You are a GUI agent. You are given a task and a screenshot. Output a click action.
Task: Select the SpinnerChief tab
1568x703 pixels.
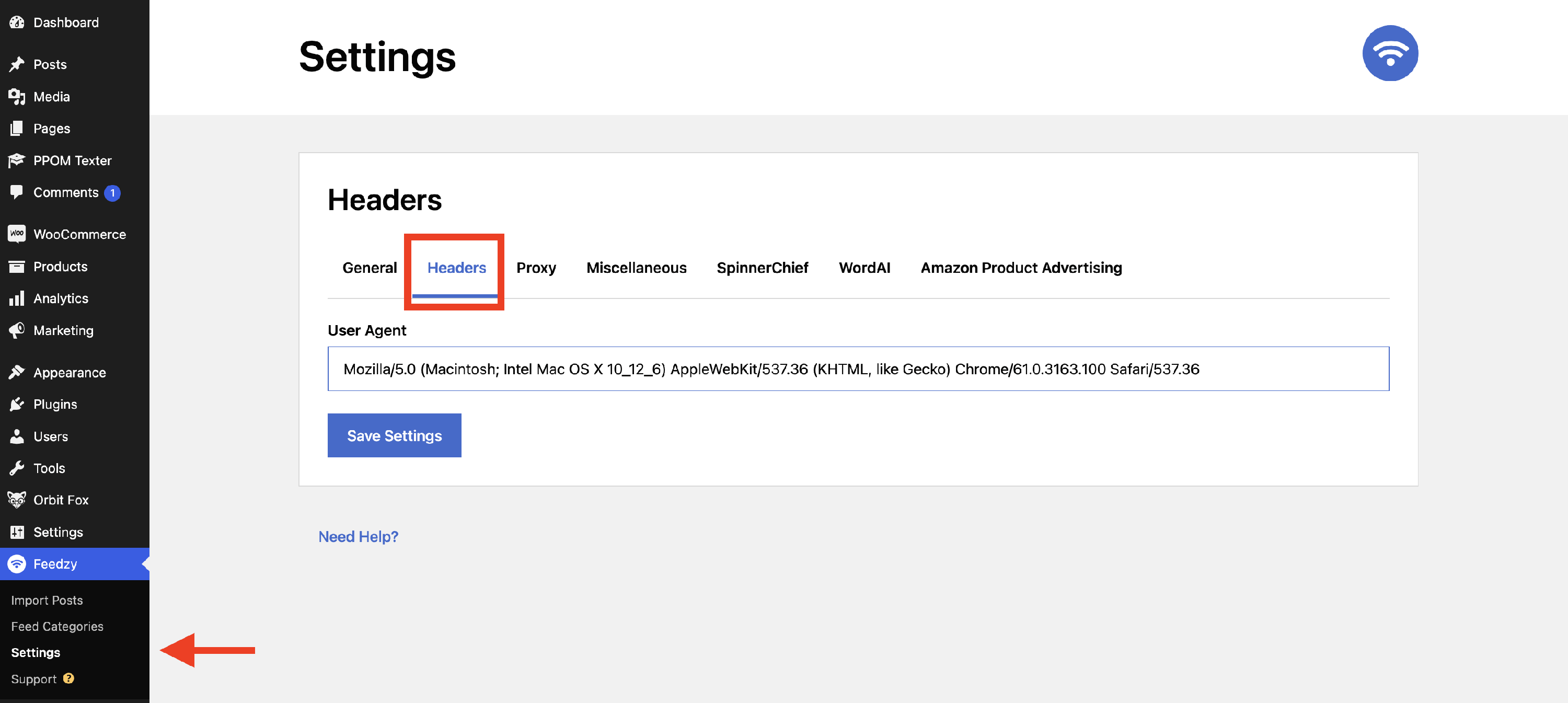tap(762, 268)
